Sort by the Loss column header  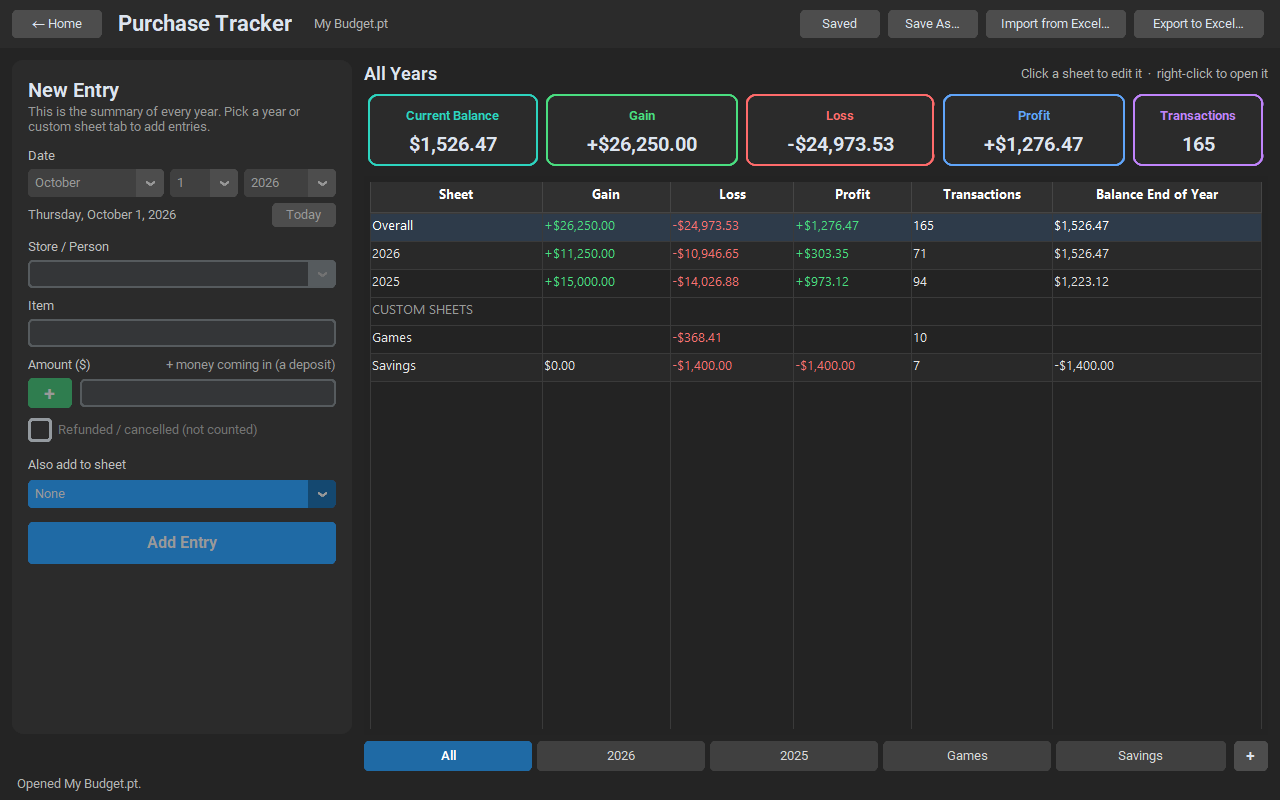(732, 195)
